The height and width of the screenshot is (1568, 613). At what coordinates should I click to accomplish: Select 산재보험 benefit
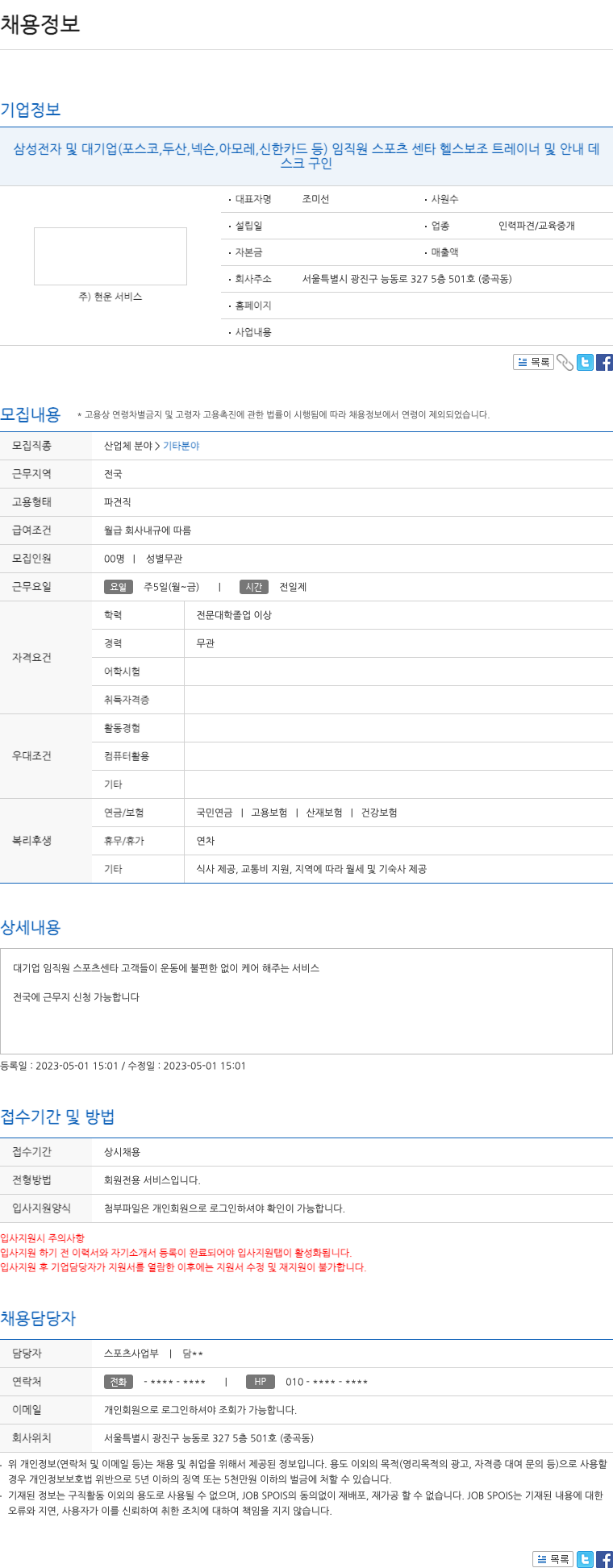click(324, 813)
